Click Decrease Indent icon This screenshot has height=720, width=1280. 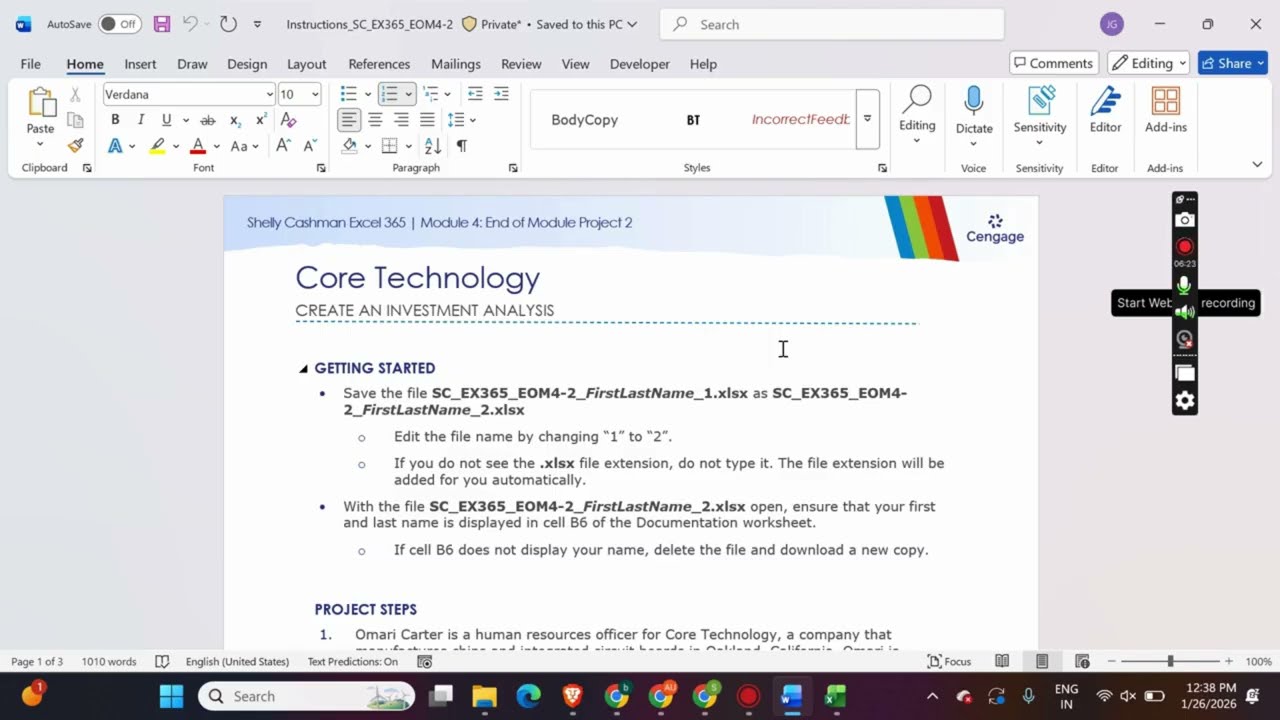[475, 94]
